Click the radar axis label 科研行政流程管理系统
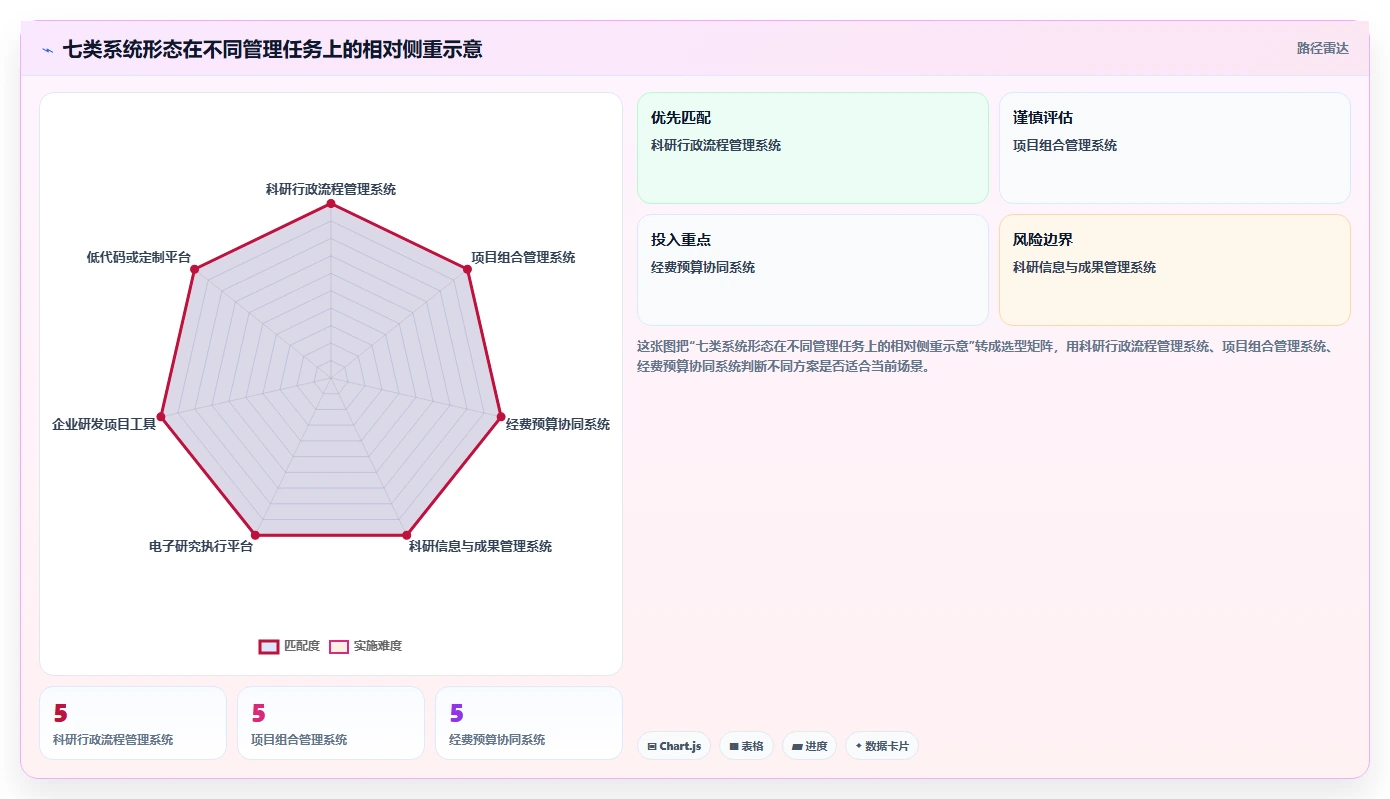 tap(331, 189)
